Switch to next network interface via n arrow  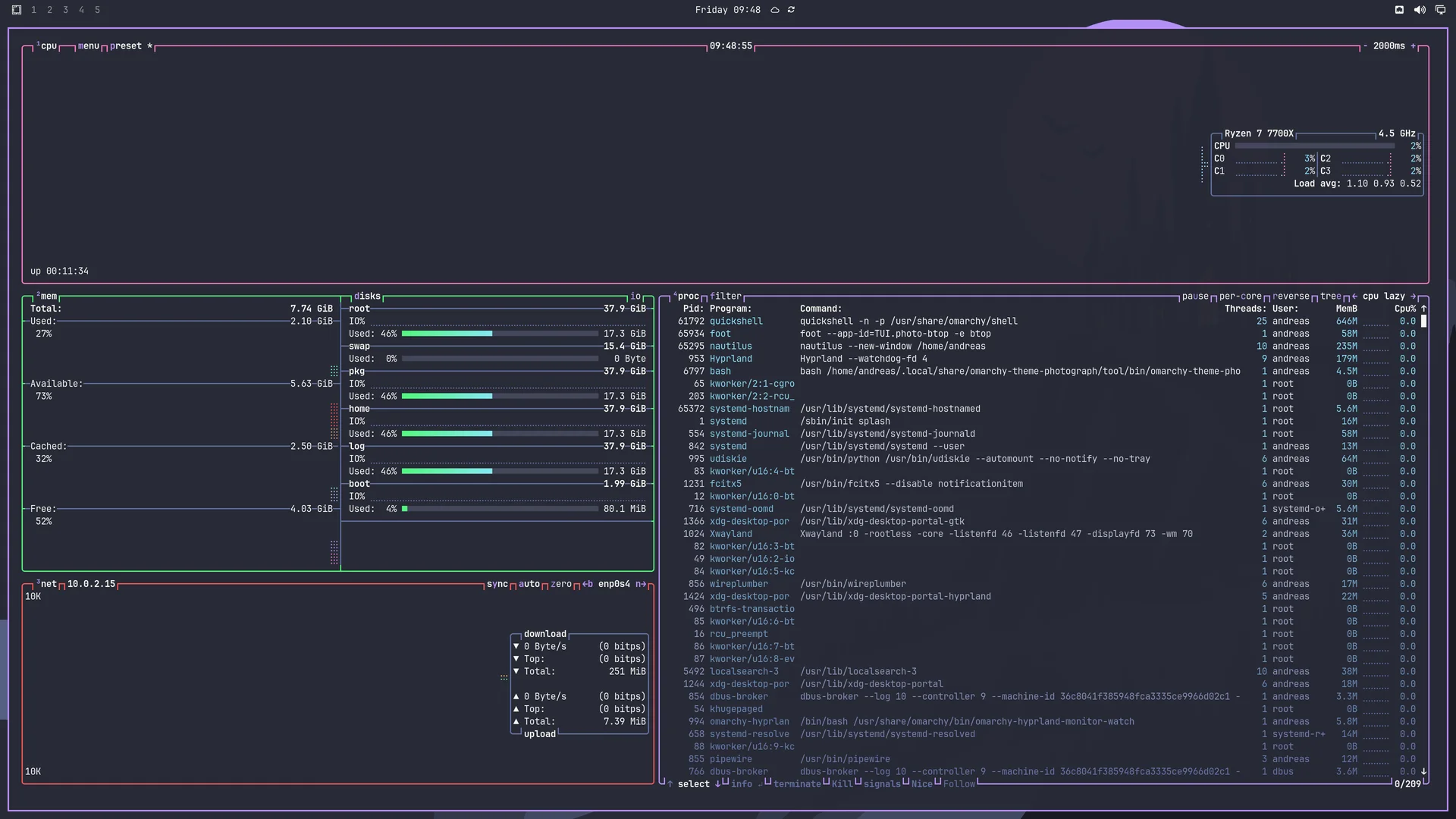[641, 584]
